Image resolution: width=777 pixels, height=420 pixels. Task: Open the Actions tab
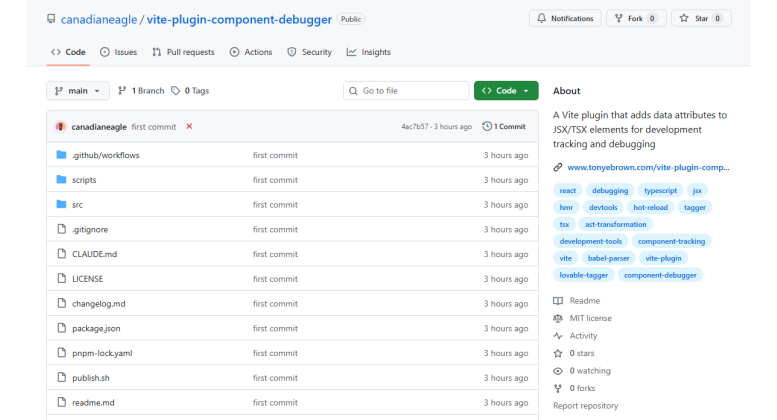251,52
